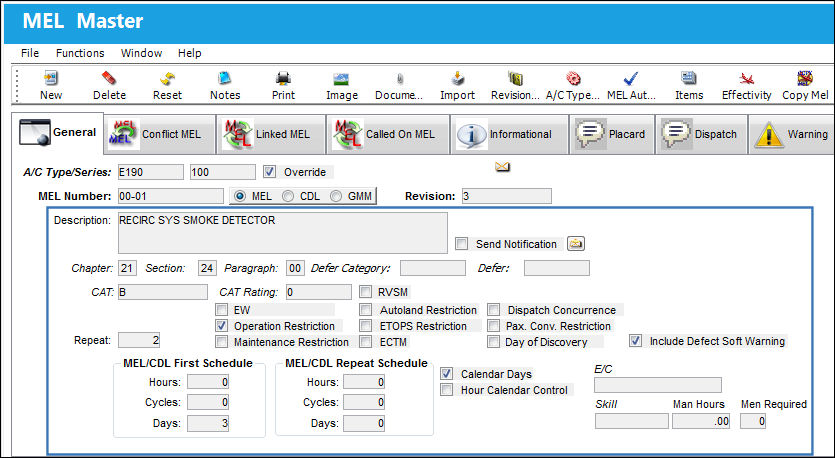Uncheck the Override checkbox
This screenshot has width=835, height=458.
pyautogui.click(x=269, y=171)
